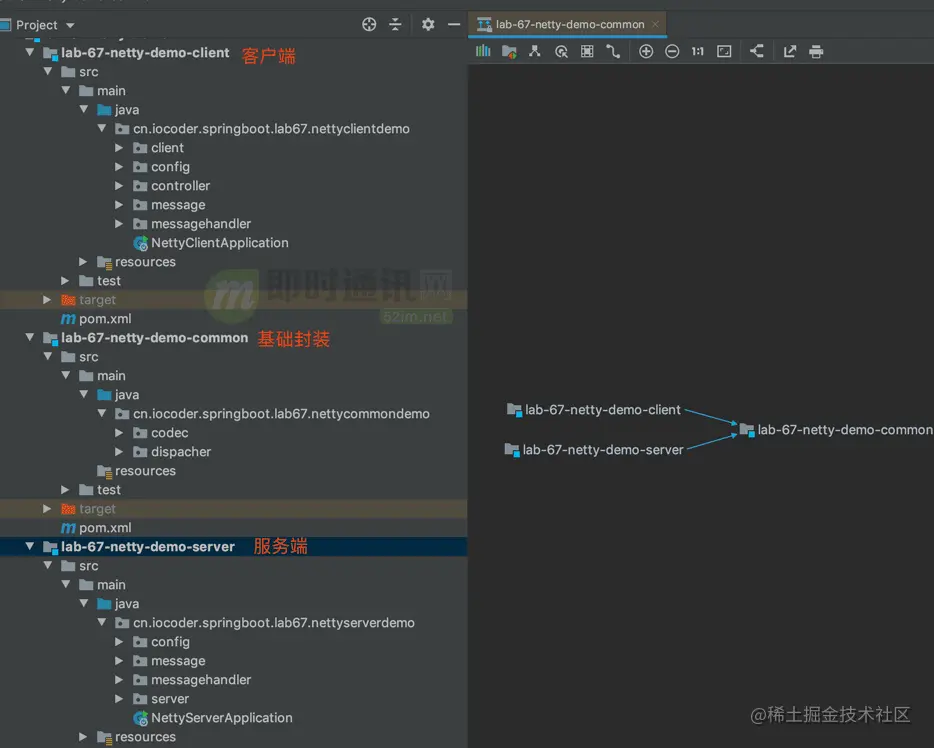
Task: Collapse lab-67-netty-demo-common module
Action: pos(30,338)
